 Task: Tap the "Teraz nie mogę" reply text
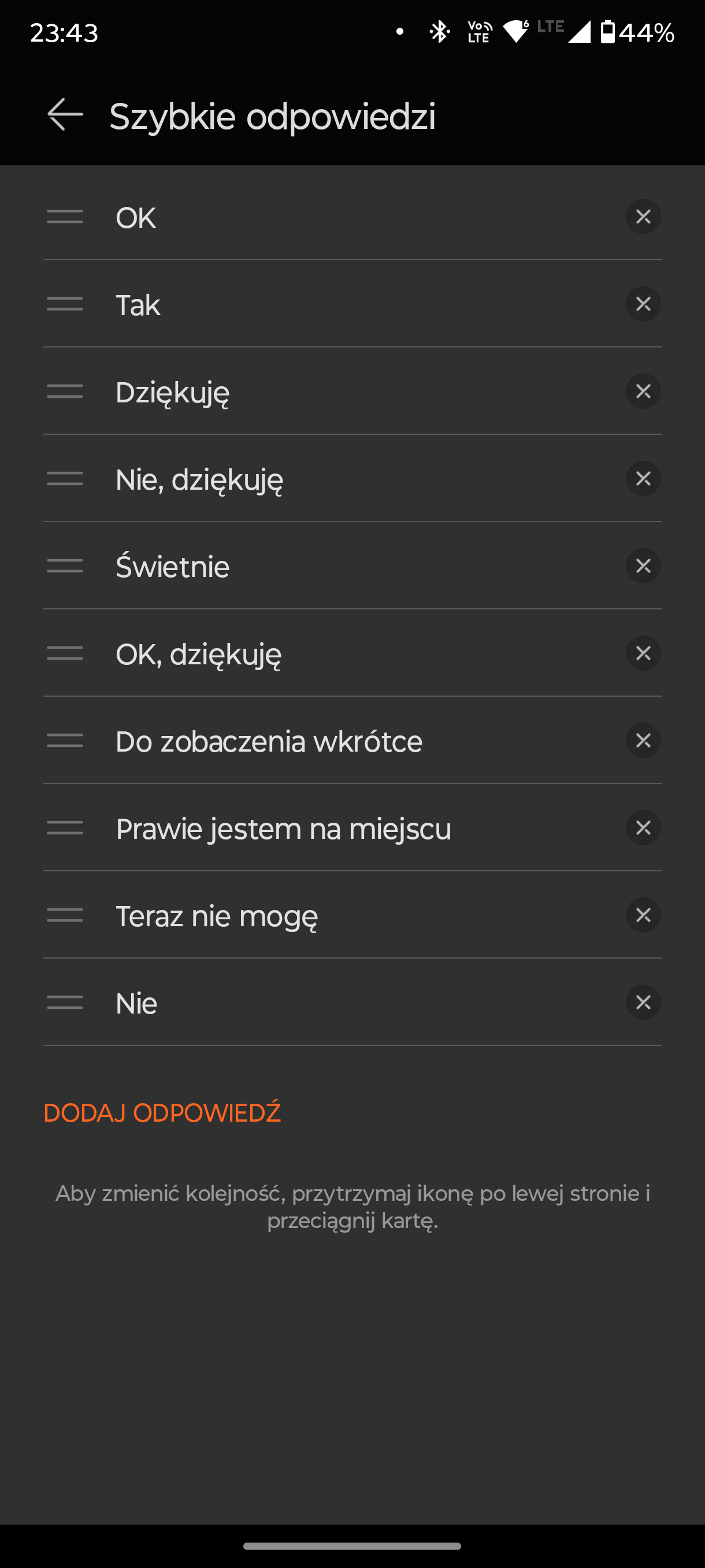point(217,916)
